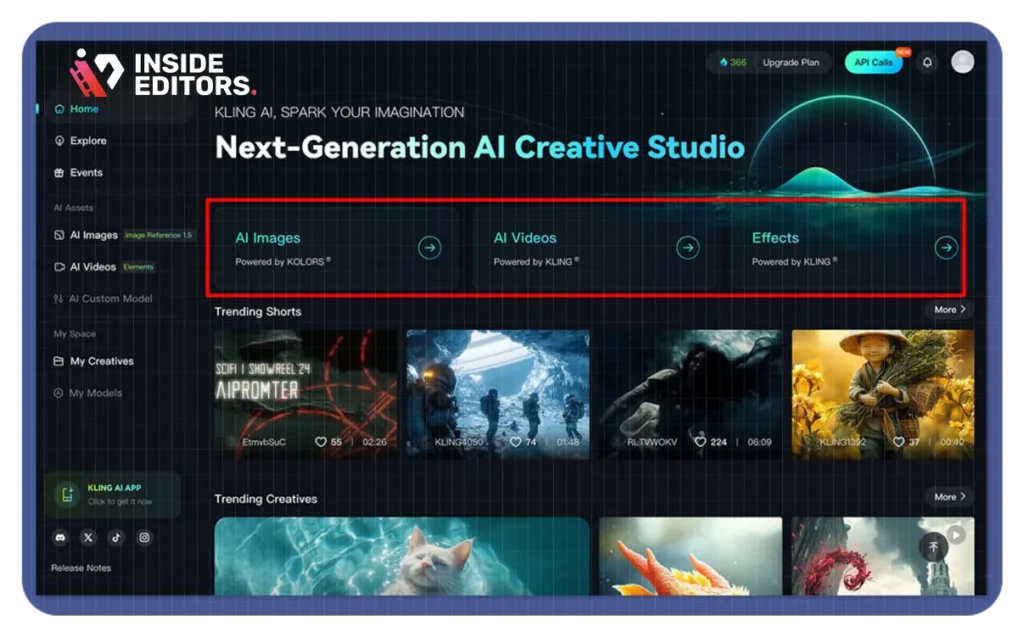Open the TikTok social icon
The height and width of the screenshot is (637, 1024).
pyautogui.click(x=116, y=538)
